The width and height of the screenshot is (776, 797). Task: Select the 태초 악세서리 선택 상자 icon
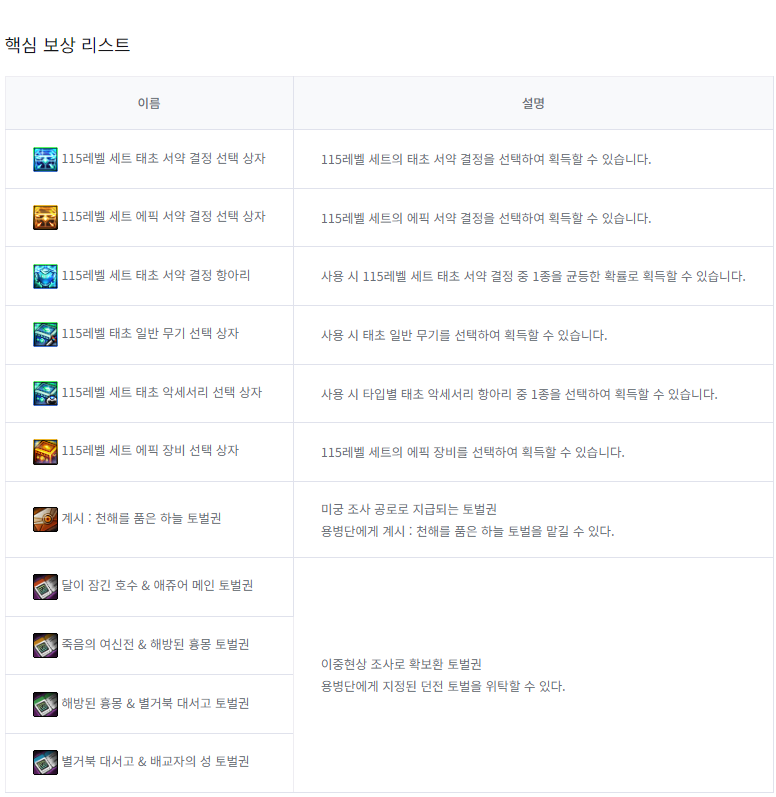(45, 393)
